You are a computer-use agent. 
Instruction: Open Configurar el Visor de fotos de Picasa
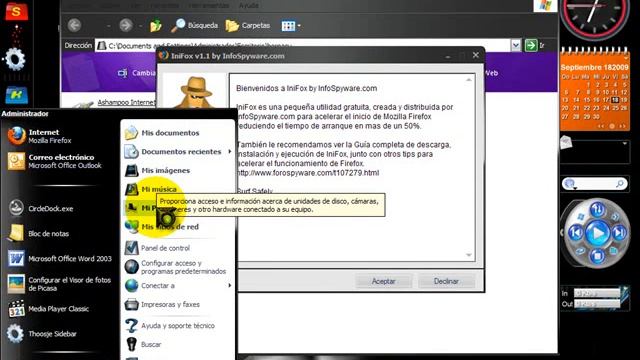(61, 284)
